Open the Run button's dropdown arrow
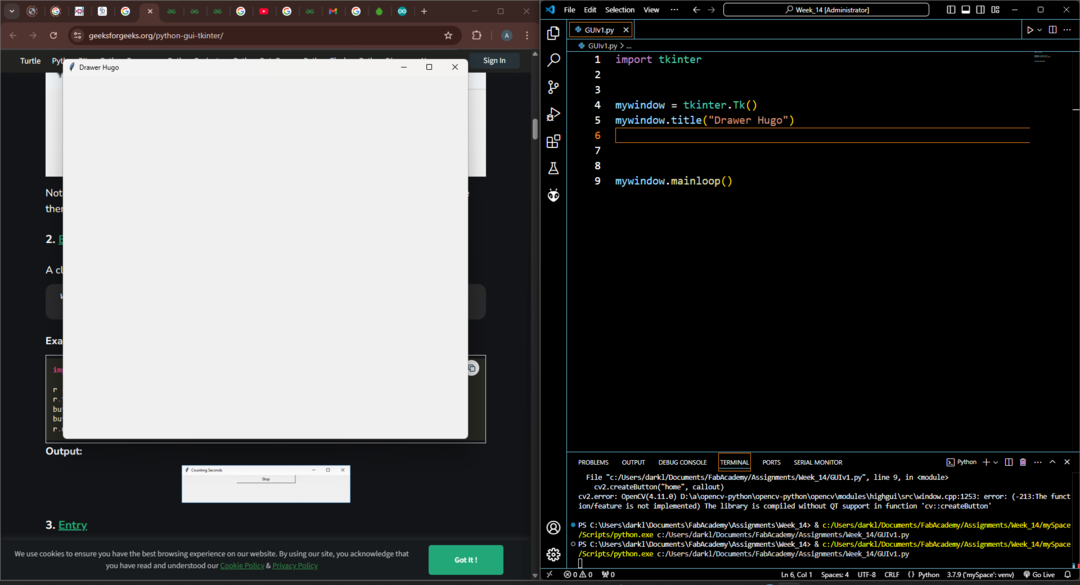 tap(1039, 30)
